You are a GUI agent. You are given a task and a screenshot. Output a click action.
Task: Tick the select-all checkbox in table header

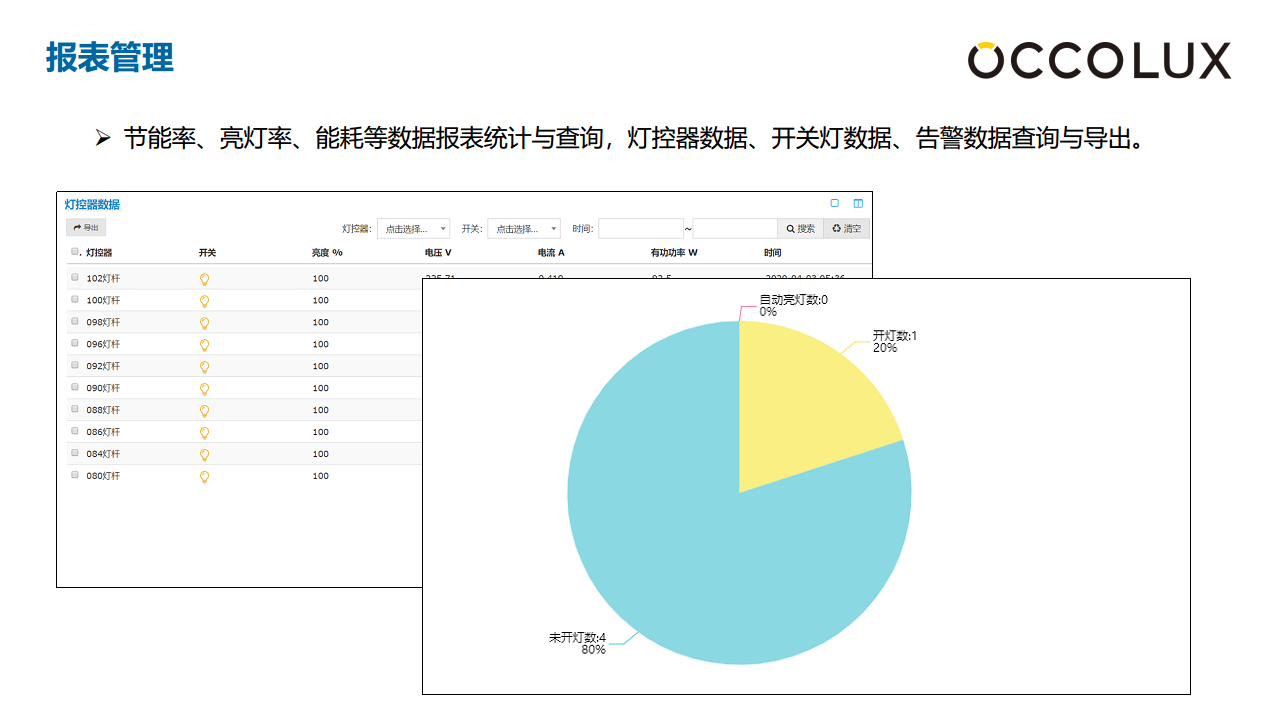(x=75, y=252)
